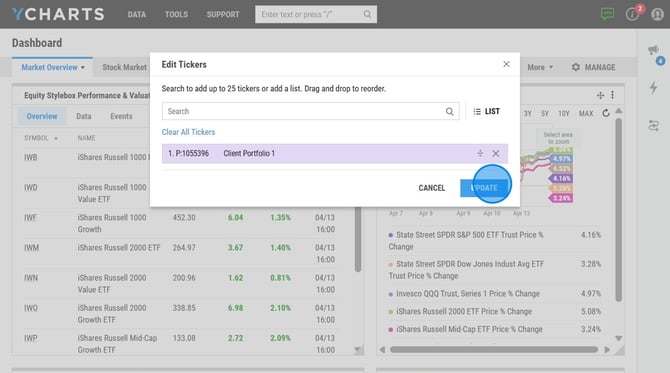Click Clear All Tickers link
The height and width of the screenshot is (373, 670).
[188, 132]
